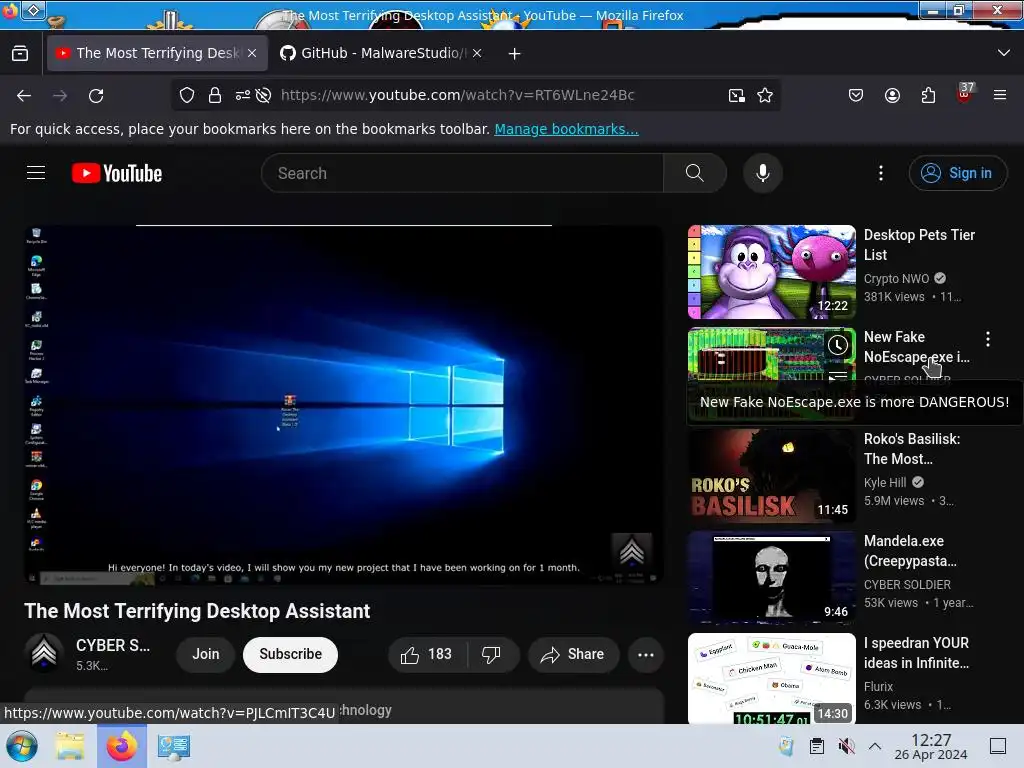Click the Join channel button

pyautogui.click(x=206, y=654)
